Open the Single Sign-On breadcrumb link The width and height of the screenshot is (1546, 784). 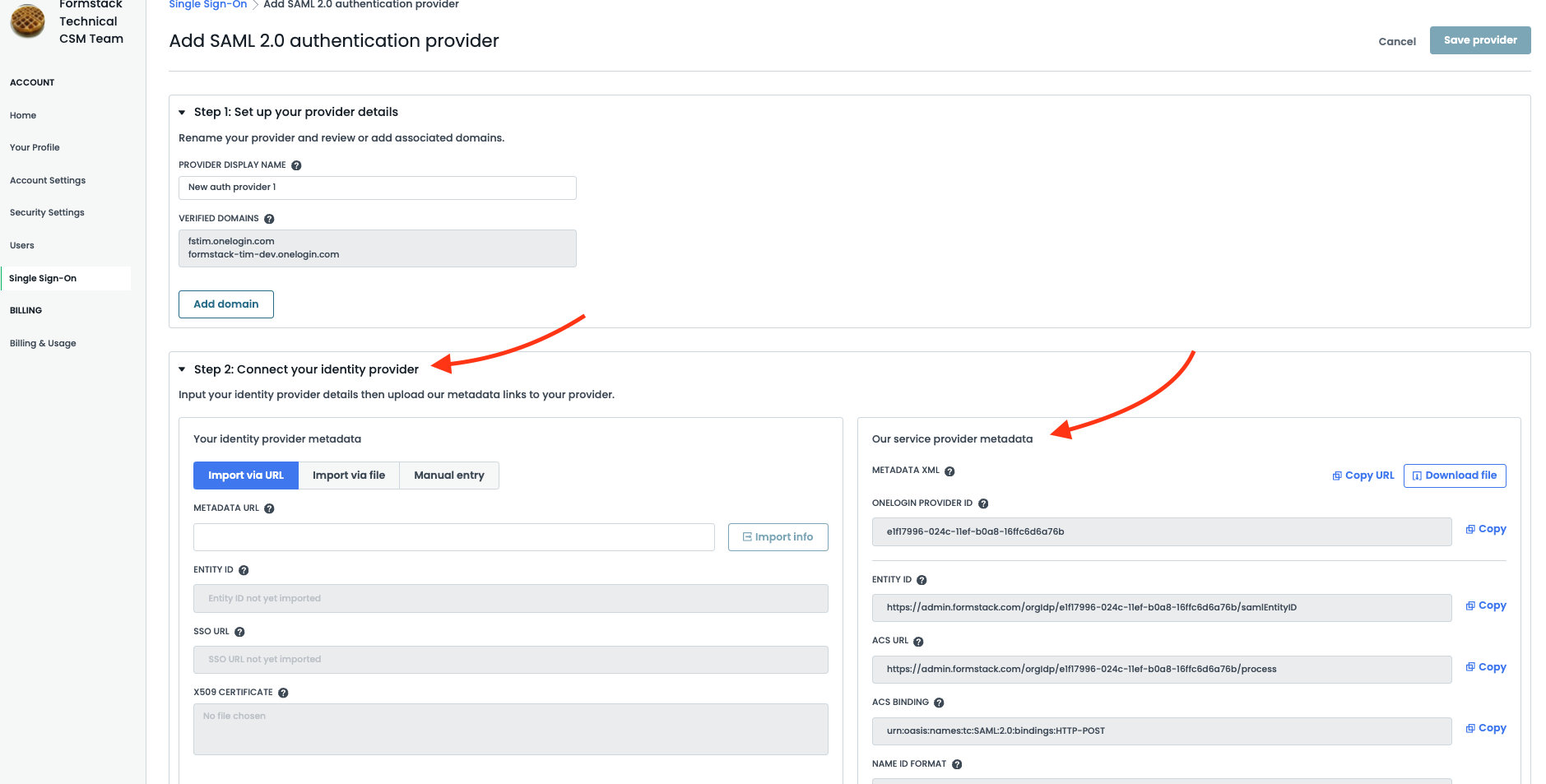coord(207,5)
